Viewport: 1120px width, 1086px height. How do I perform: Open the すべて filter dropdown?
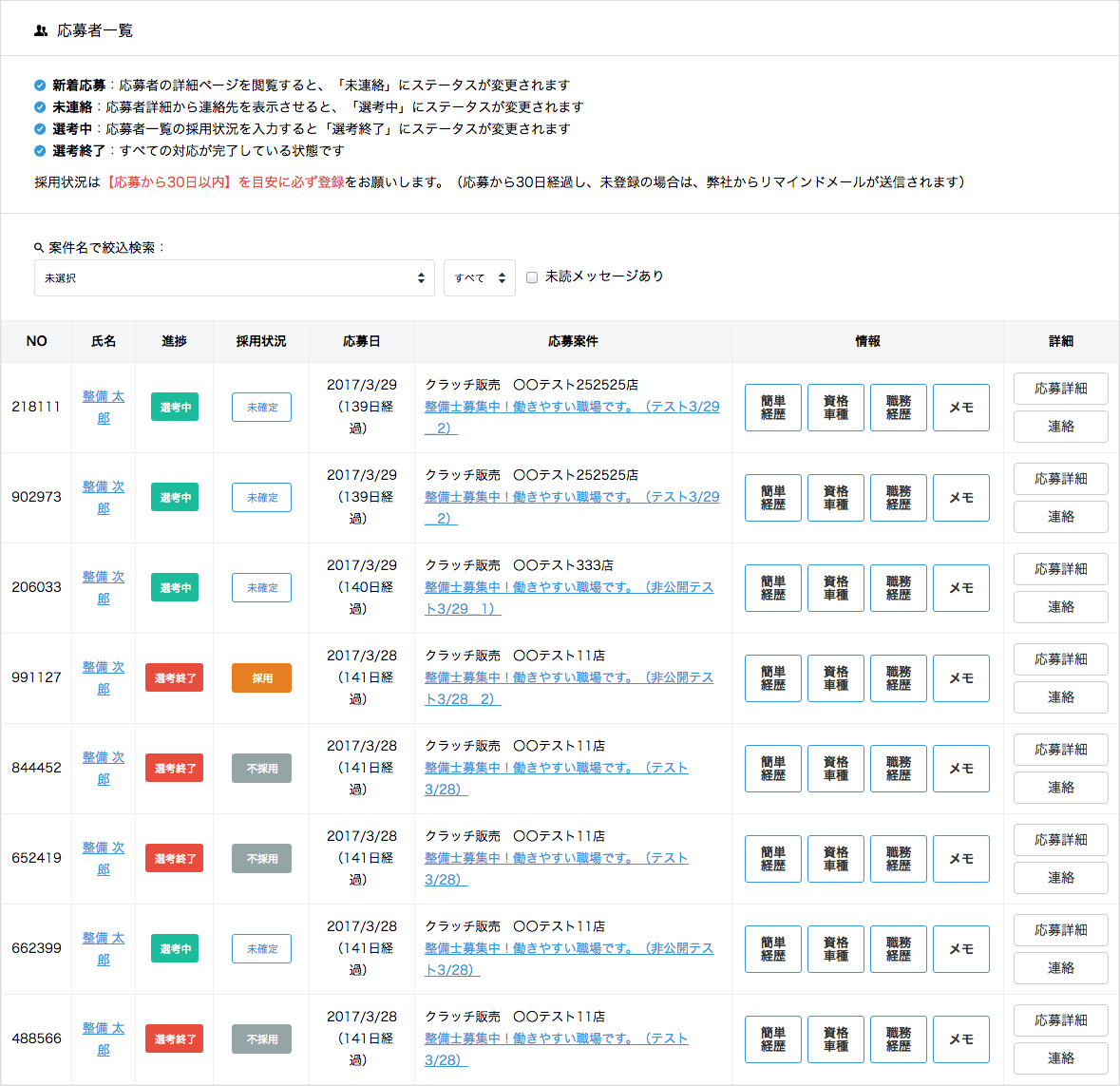click(479, 277)
